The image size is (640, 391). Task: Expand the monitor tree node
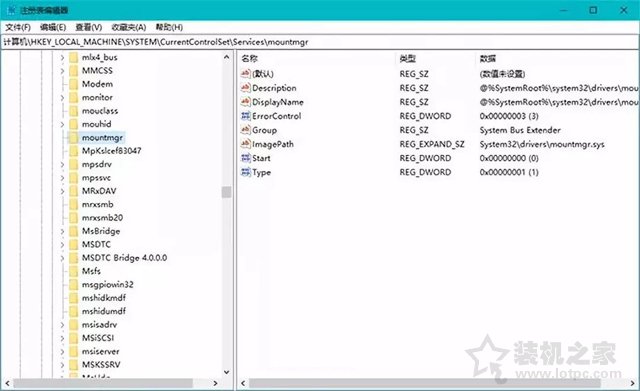point(62,98)
